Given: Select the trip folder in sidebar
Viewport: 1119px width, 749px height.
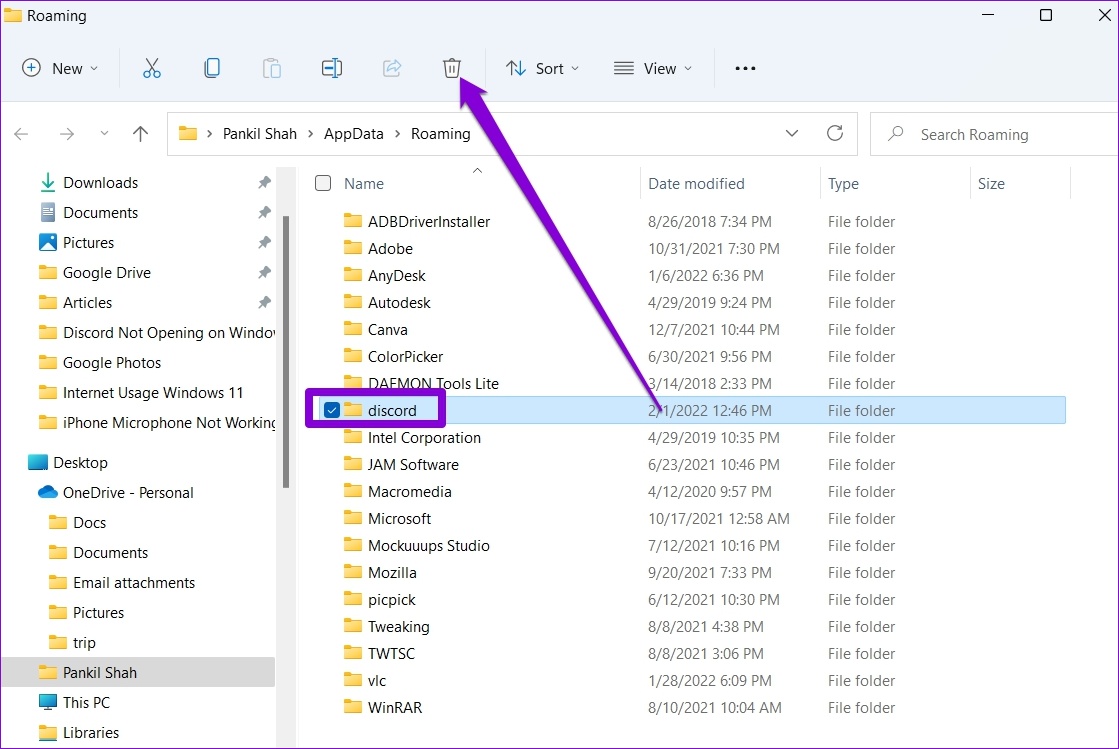Looking at the screenshot, I should pos(72,643).
